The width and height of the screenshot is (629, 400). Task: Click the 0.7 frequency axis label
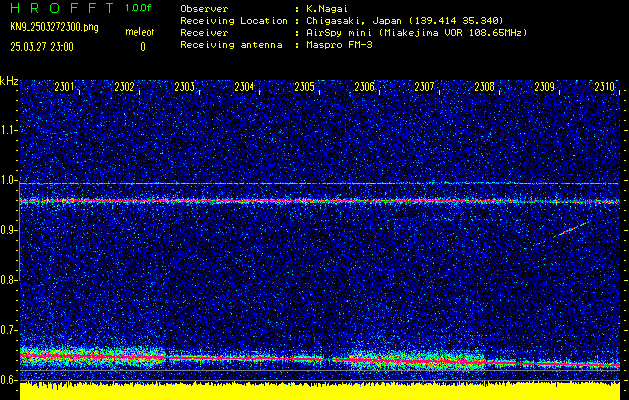coord(7,330)
